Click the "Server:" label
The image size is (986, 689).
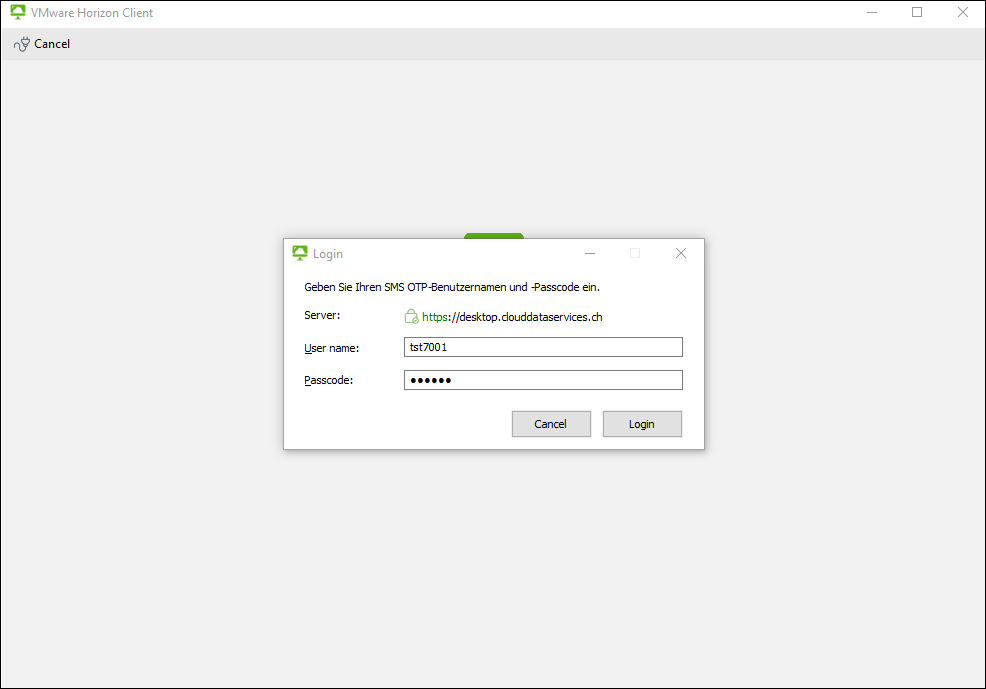(322, 316)
